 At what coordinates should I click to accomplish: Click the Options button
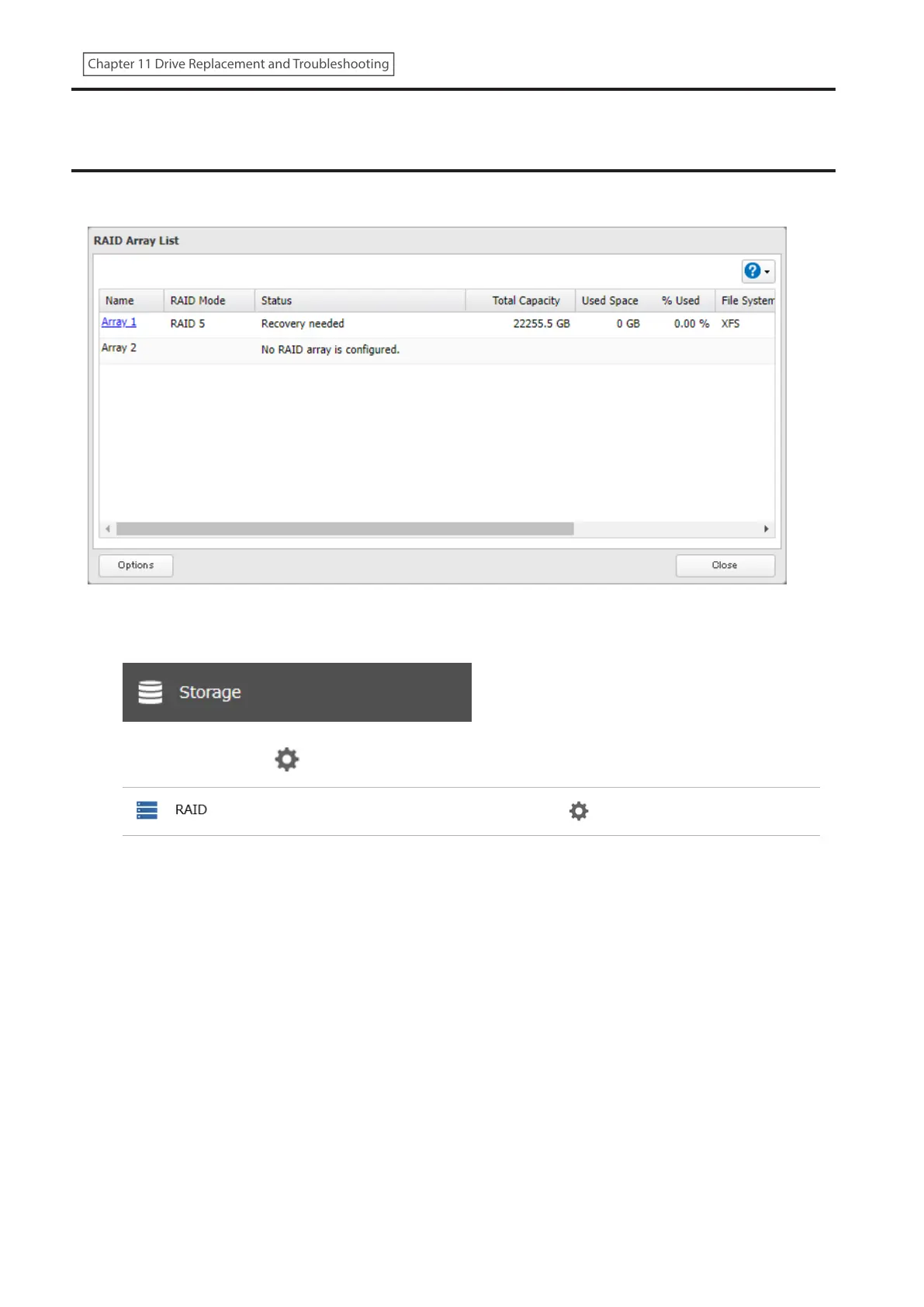[136, 565]
